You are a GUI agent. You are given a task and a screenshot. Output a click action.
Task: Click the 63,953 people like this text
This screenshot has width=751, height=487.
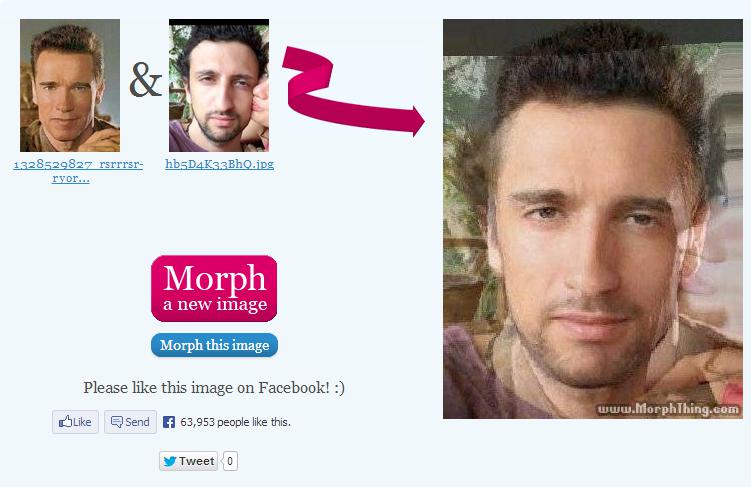pyautogui.click(x=235, y=422)
